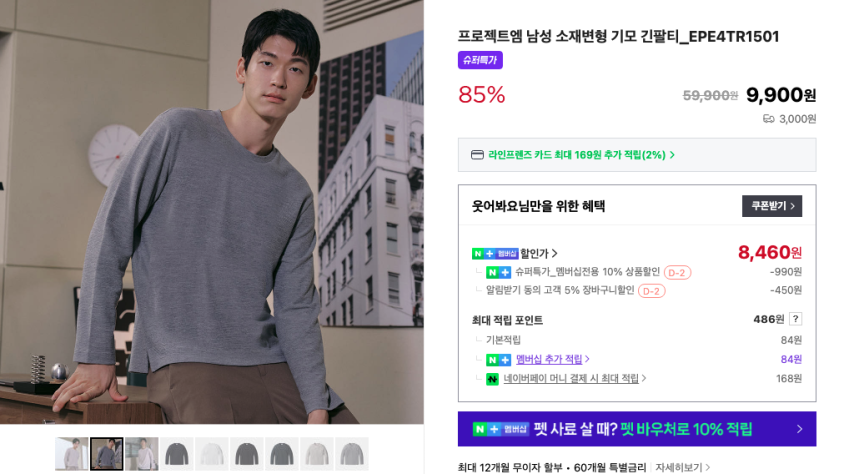Viewport: 849px width, 474px height.
Task: Open the purple 펫 바우처 banner arrow
Action: click(x=800, y=429)
